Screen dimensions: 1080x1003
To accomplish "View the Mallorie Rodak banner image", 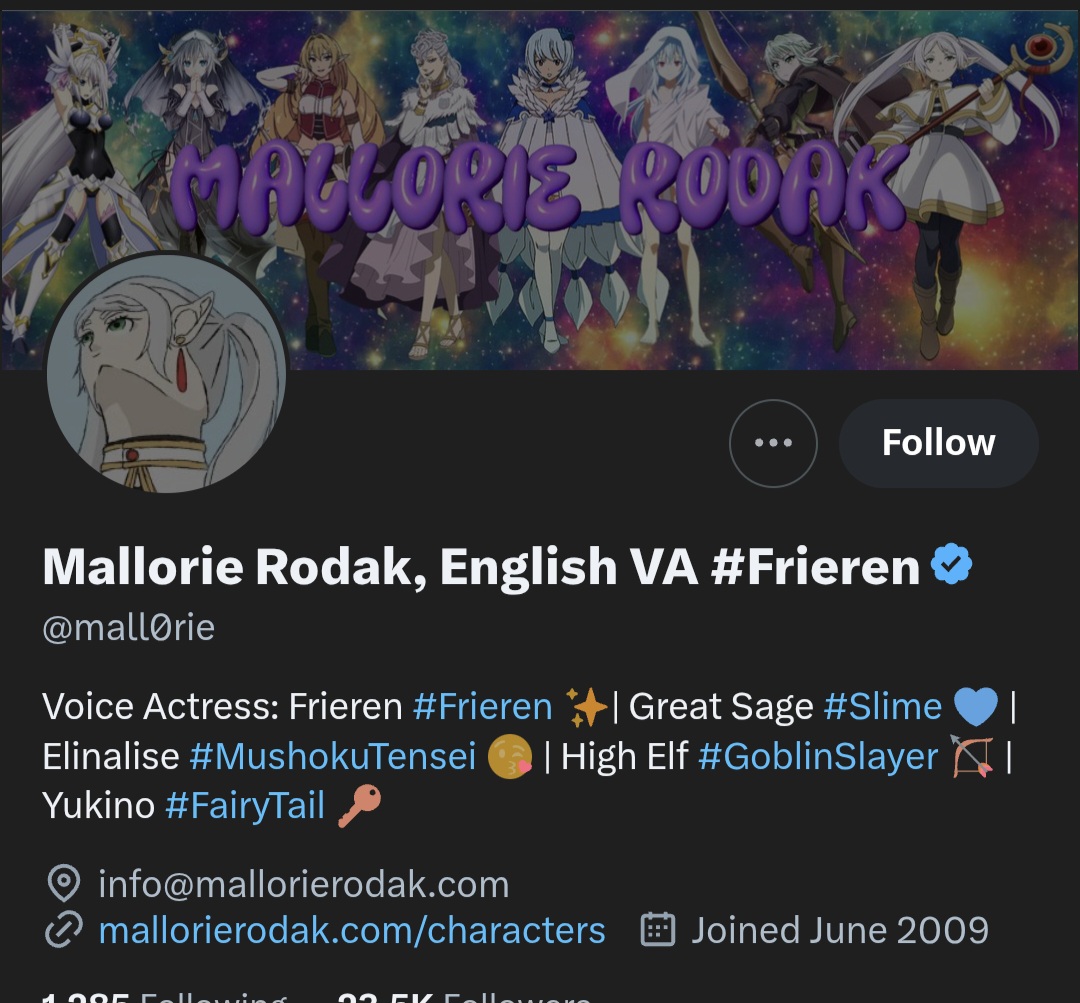I will tap(540, 189).
